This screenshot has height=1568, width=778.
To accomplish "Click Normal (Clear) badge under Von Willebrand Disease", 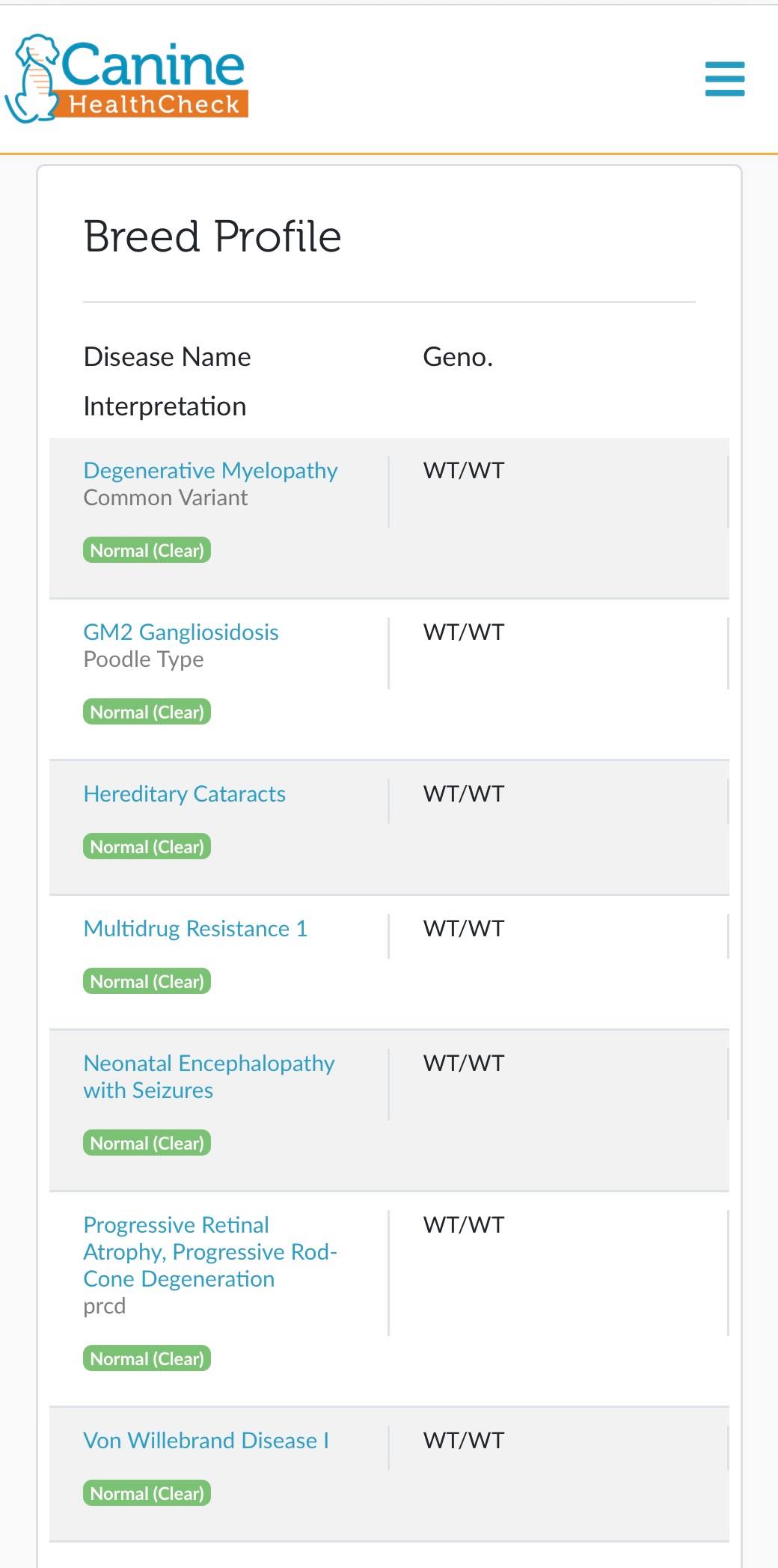I will point(147,1493).
